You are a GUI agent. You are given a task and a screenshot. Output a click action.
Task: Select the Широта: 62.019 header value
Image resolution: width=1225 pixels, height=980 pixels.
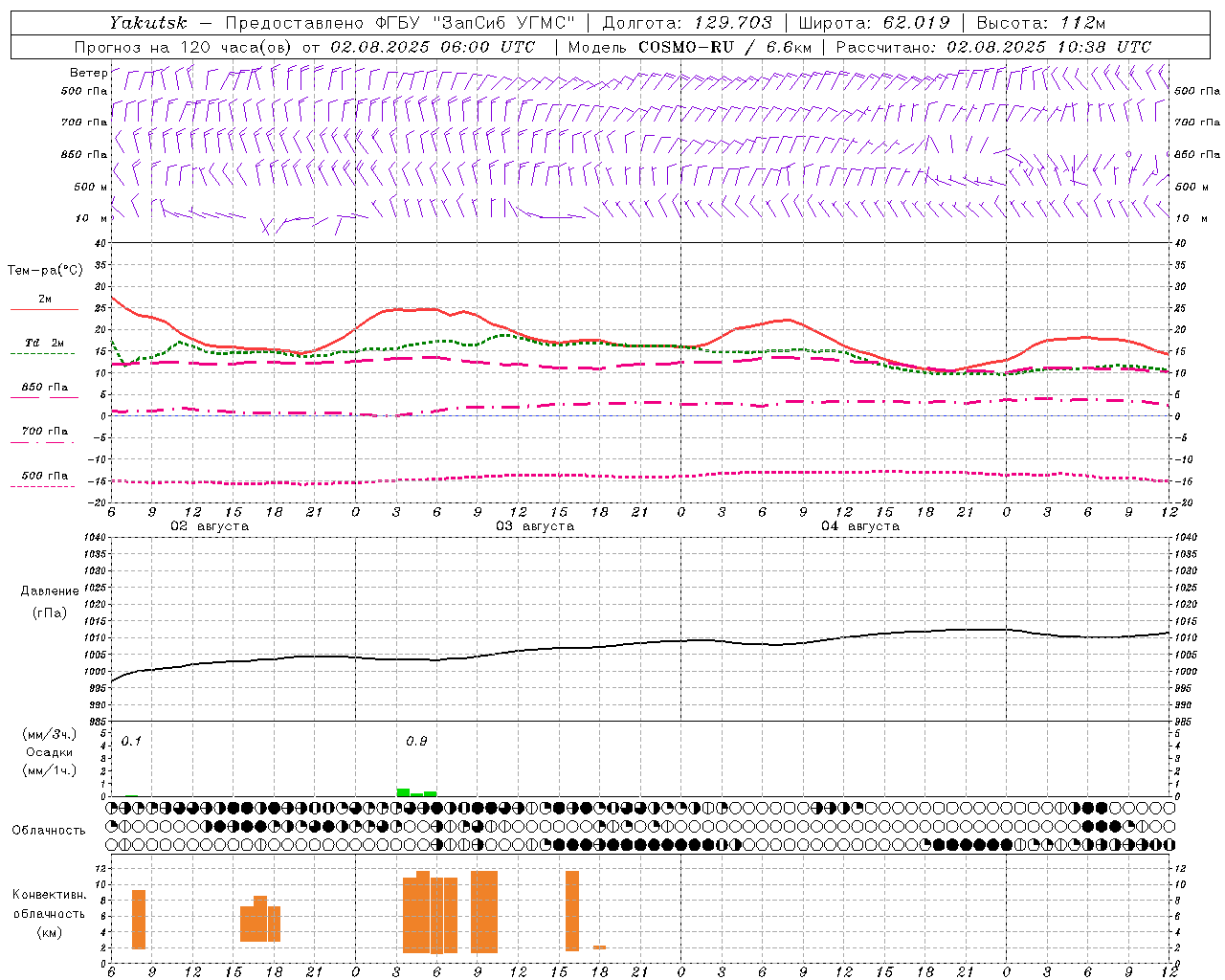874,23
